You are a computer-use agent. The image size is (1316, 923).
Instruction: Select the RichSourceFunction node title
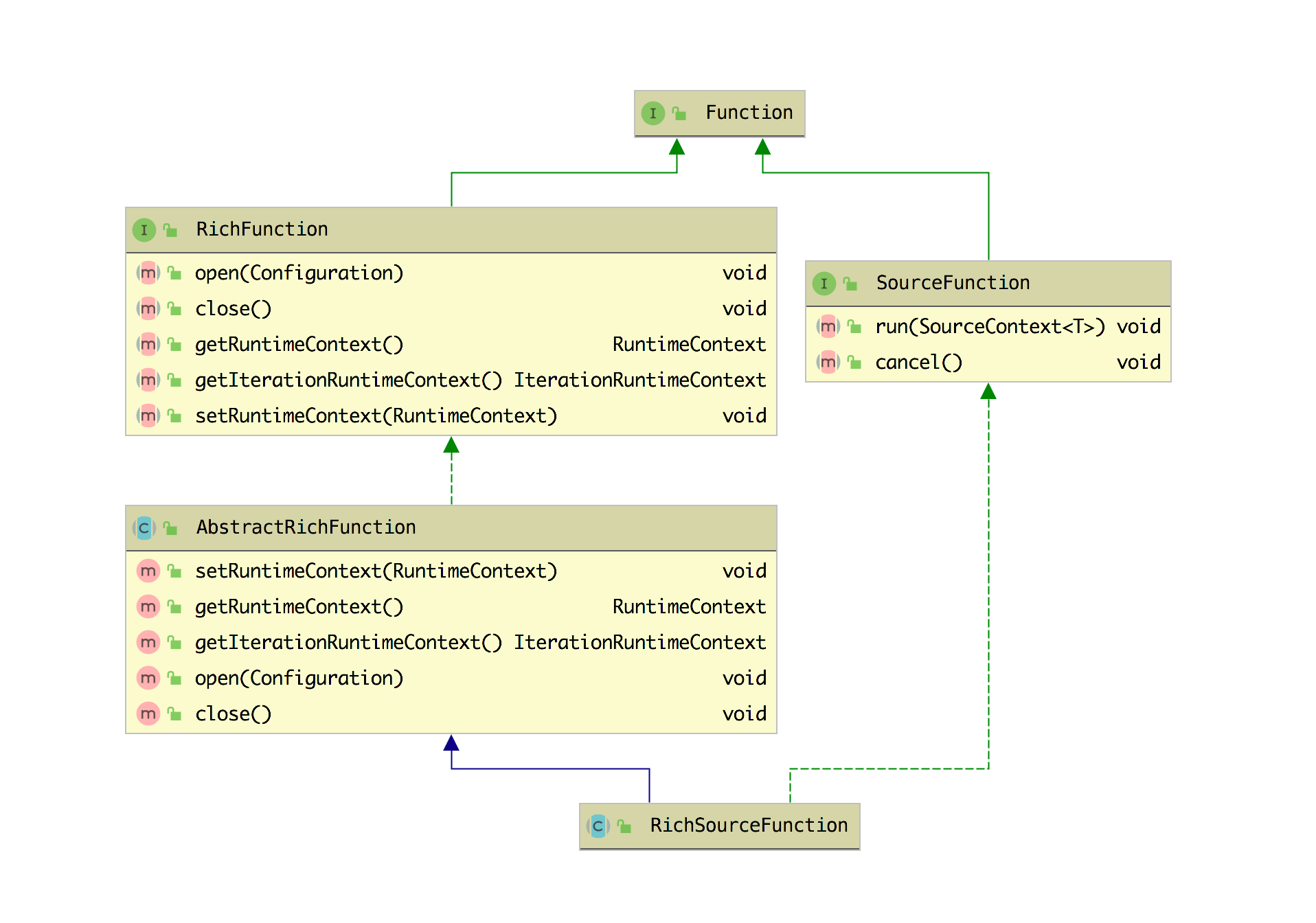point(749,825)
